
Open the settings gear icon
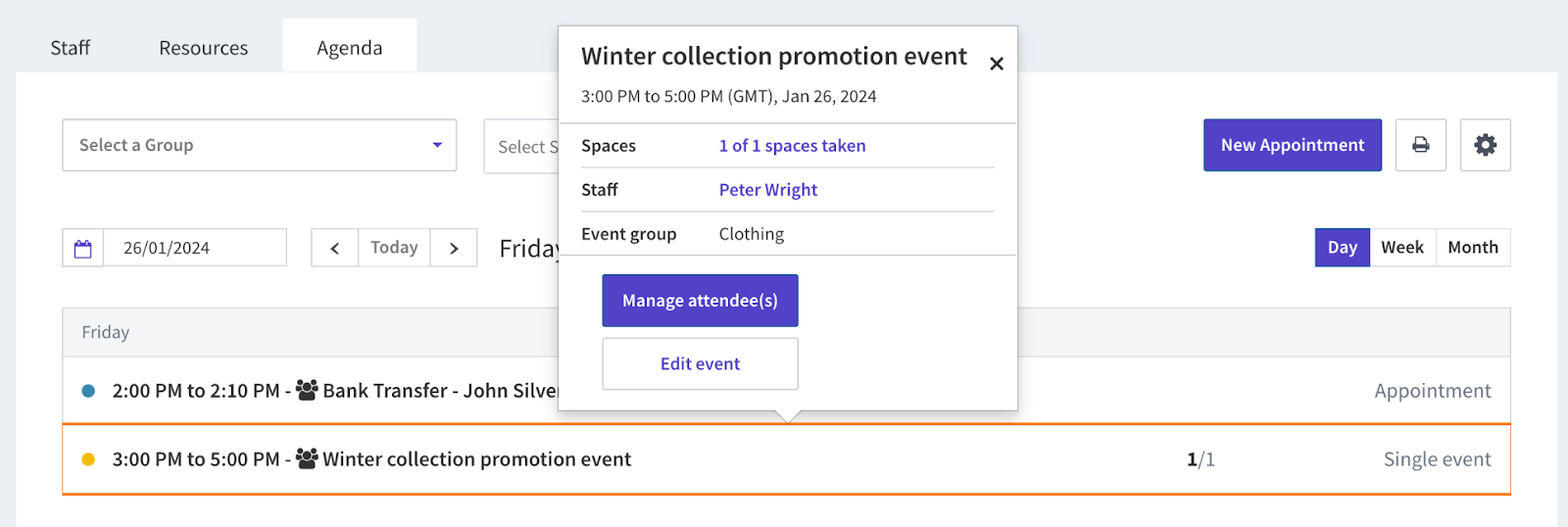click(1485, 145)
